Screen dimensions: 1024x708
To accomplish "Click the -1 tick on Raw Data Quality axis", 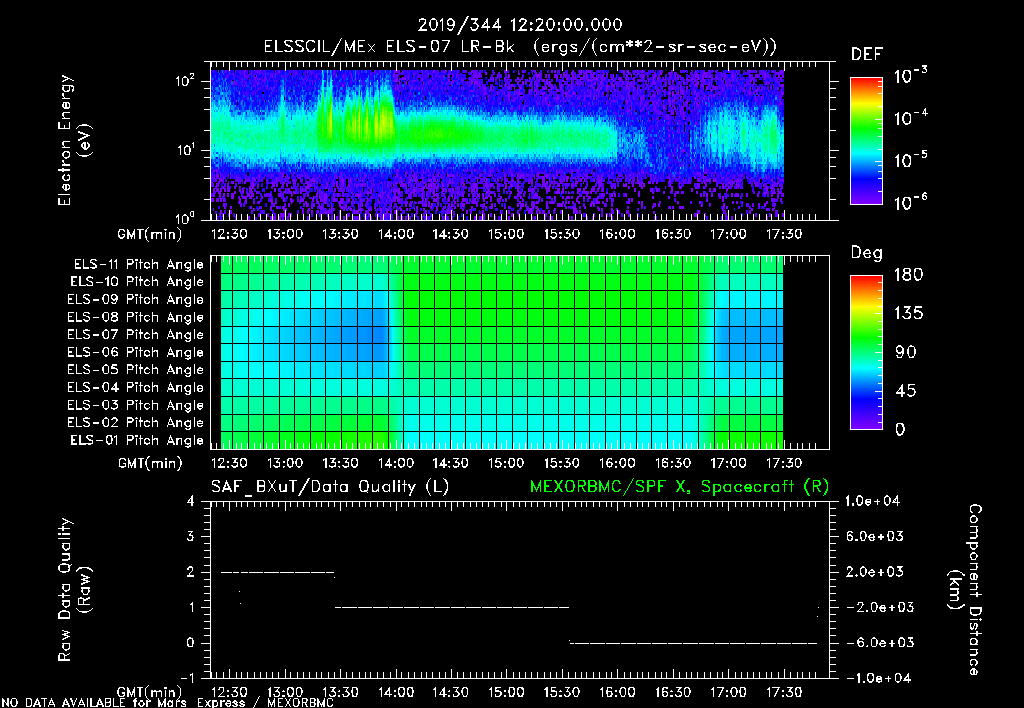I will click(187, 678).
